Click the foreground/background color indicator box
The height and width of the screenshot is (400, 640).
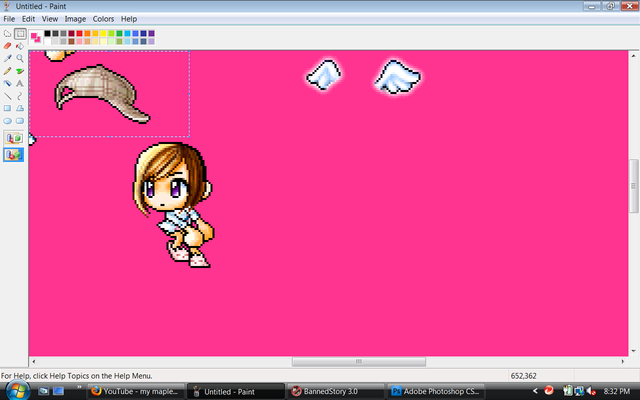click(36, 38)
